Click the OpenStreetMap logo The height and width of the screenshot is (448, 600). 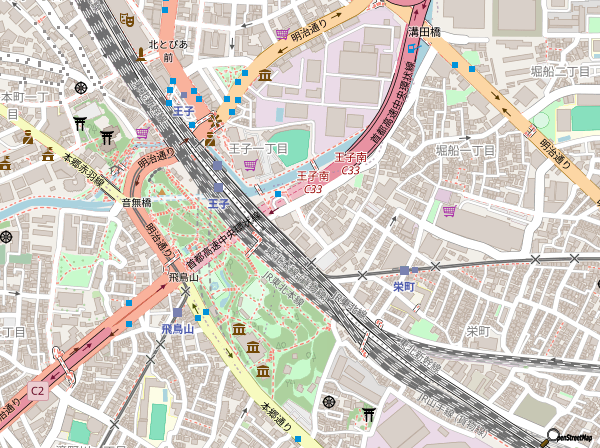click(568, 437)
